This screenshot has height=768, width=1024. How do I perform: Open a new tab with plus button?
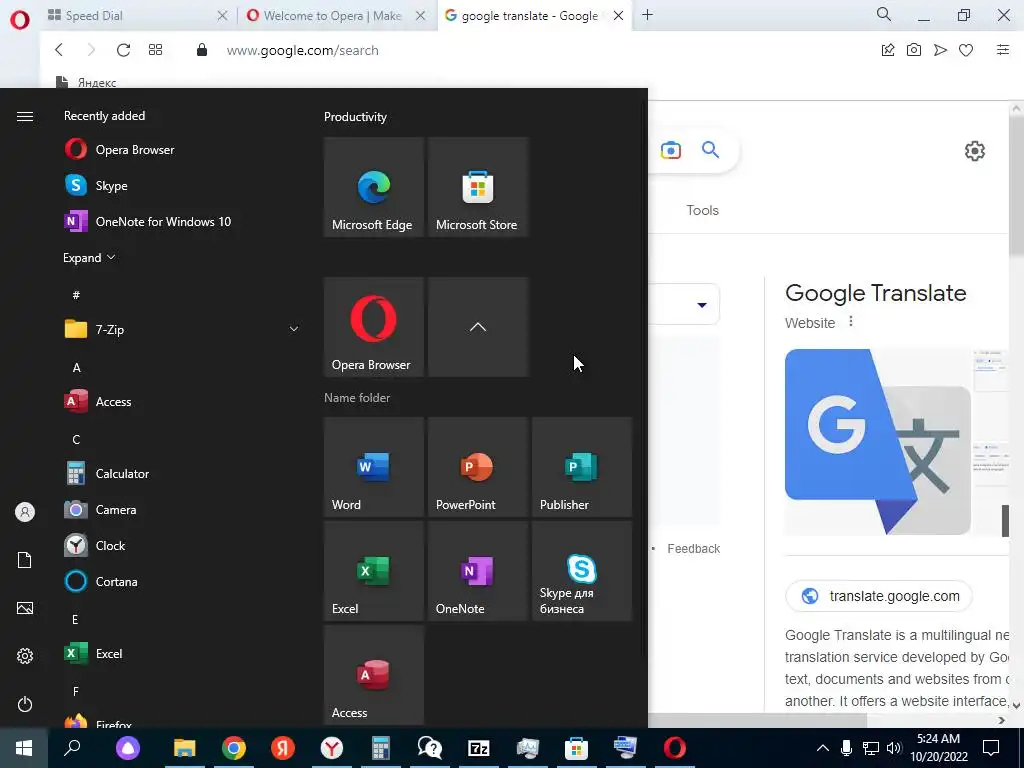click(647, 15)
